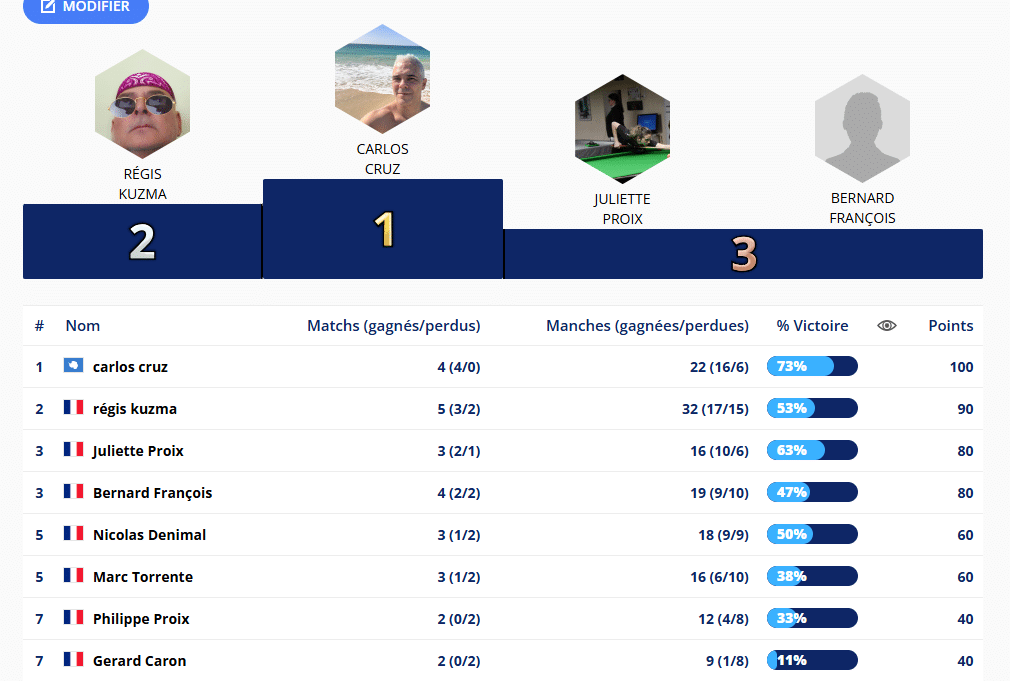
Task: Click the French flag beside régis kuzma
Action: [73, 408]
